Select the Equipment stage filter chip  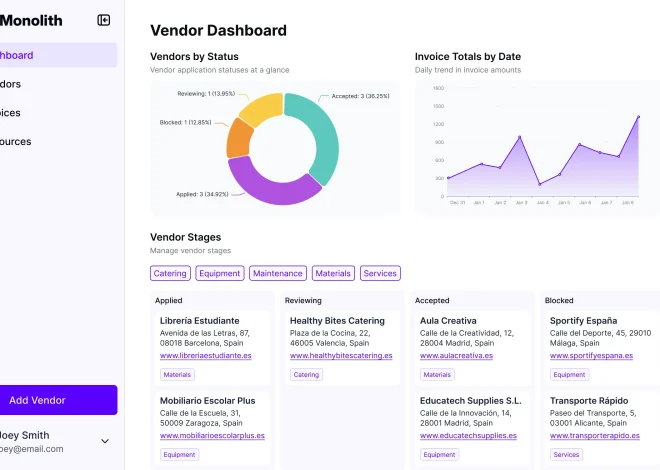tap(220, 273)
